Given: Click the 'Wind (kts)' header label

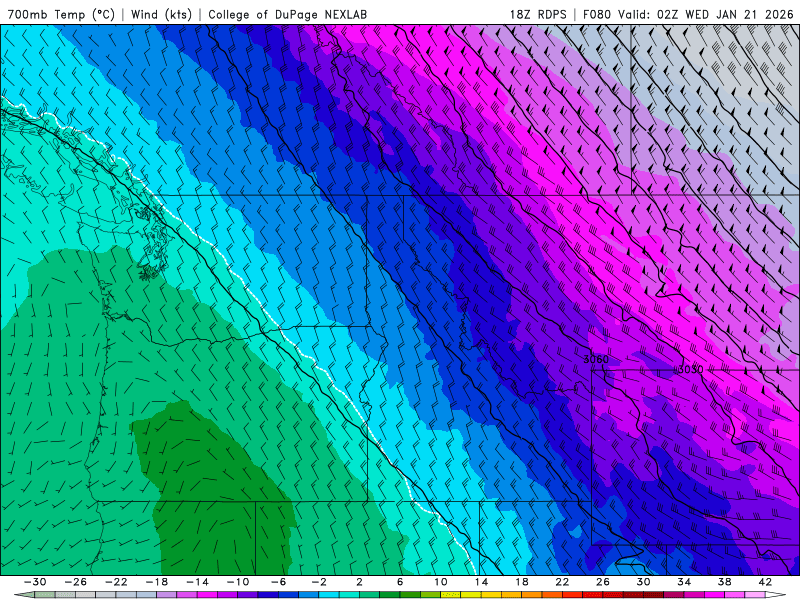Looking at the screenshot, I should (x=161, y=14).
